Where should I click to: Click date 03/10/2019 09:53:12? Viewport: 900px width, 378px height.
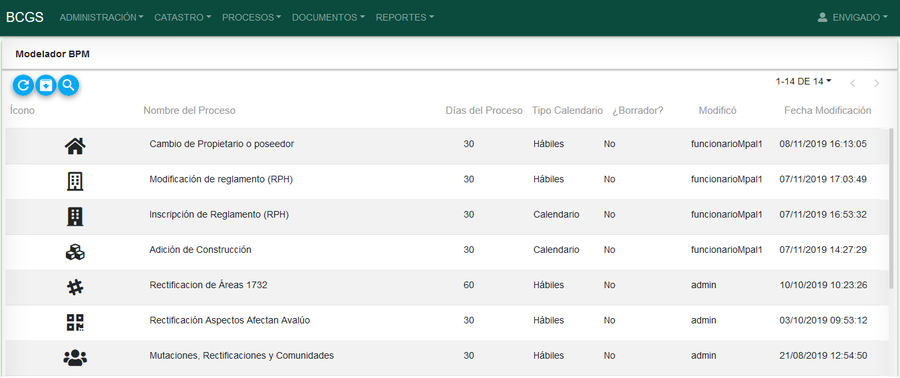click(x=823, y=321)
